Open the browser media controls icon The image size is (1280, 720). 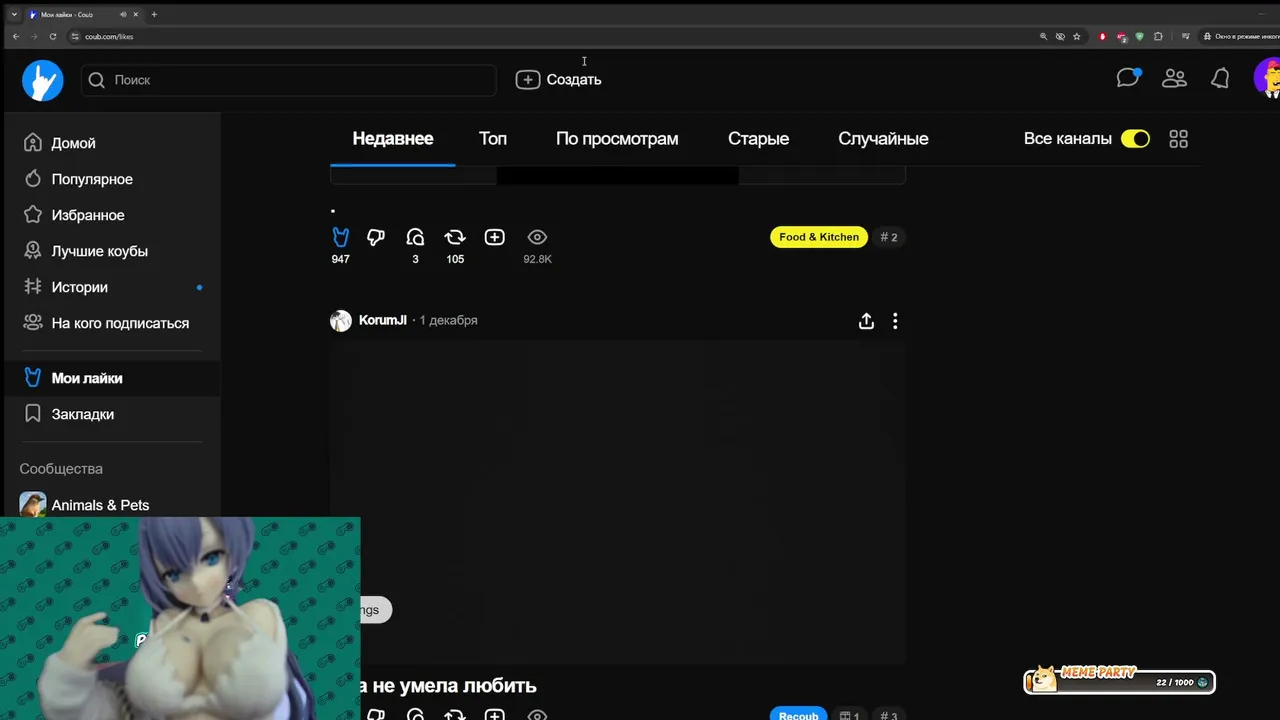point(1185,36)
